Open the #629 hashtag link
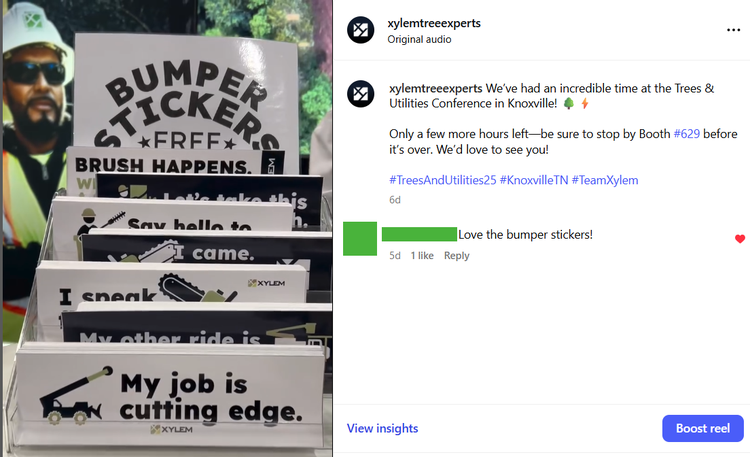The image size is (750, 457). [x=686, y=134]
